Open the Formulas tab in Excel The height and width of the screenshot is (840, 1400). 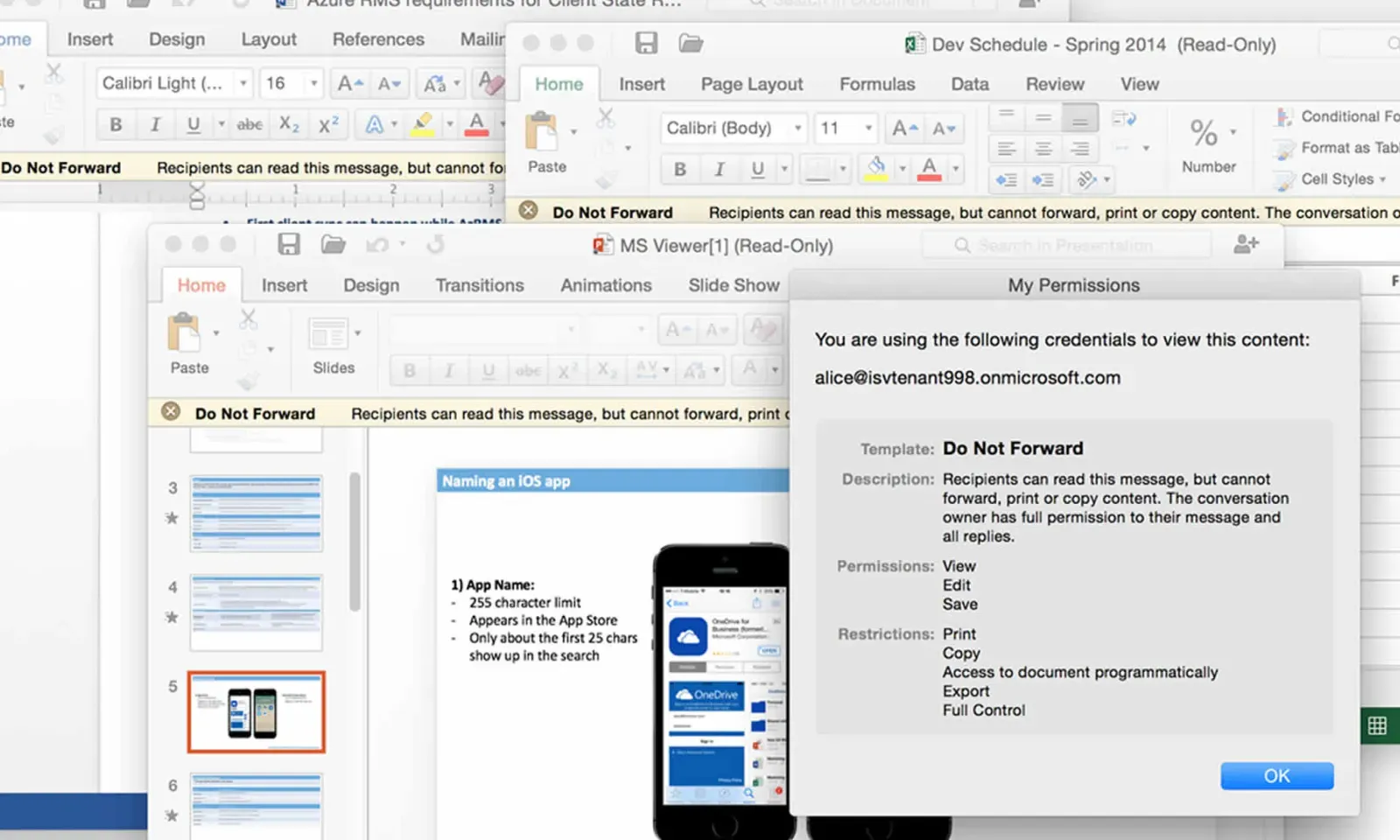pyautogui.click(x=877, y=84)
